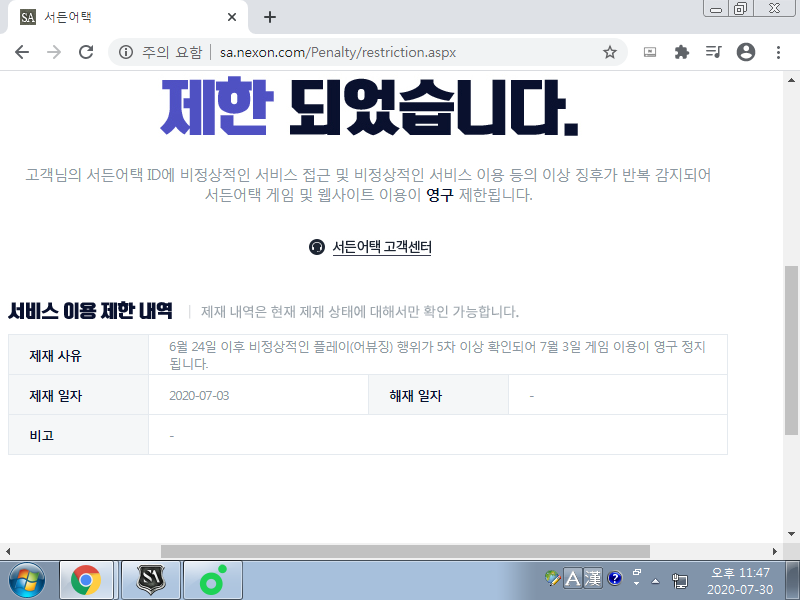Click the vertical scrollbar down arrow
The width and height of the screenshot is (800, 600).
click(x=792, y=535)
